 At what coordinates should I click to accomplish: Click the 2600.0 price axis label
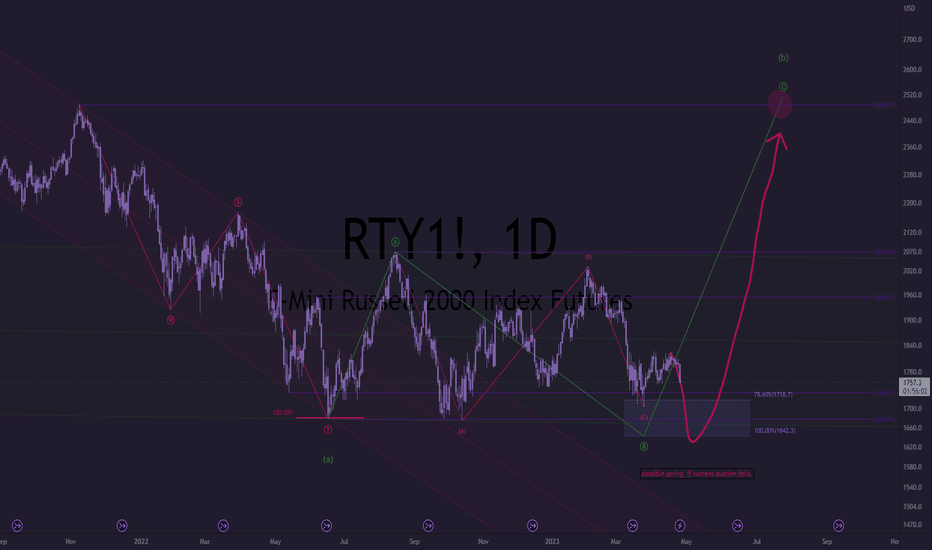[912, 70]
